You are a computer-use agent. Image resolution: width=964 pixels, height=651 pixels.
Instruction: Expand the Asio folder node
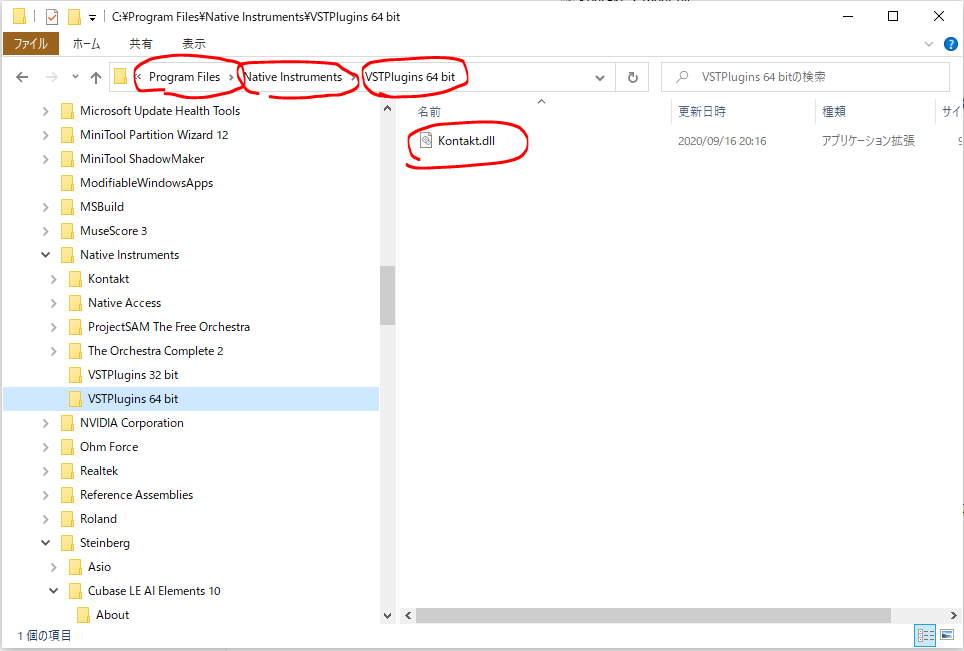(x=53, y=567)
